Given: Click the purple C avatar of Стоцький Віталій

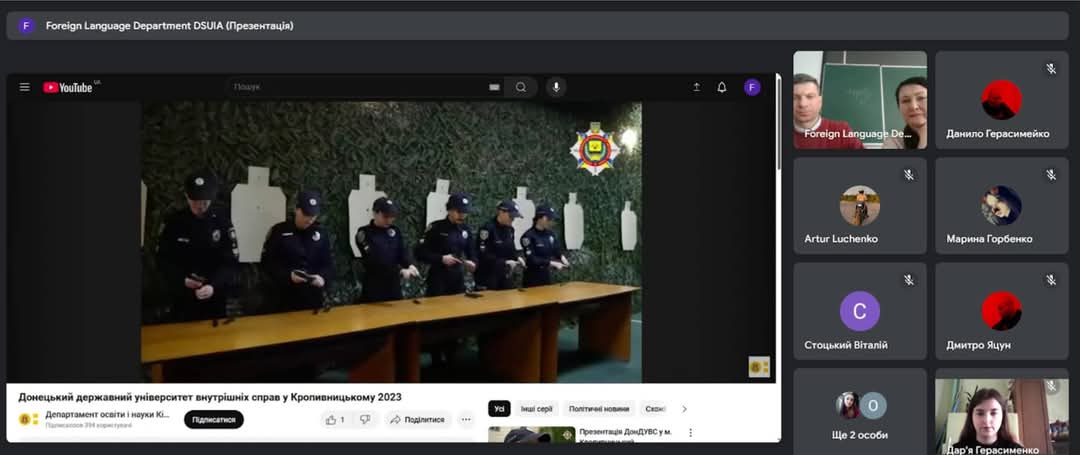Looking at the screenshot, I should [x=860, y=311].
